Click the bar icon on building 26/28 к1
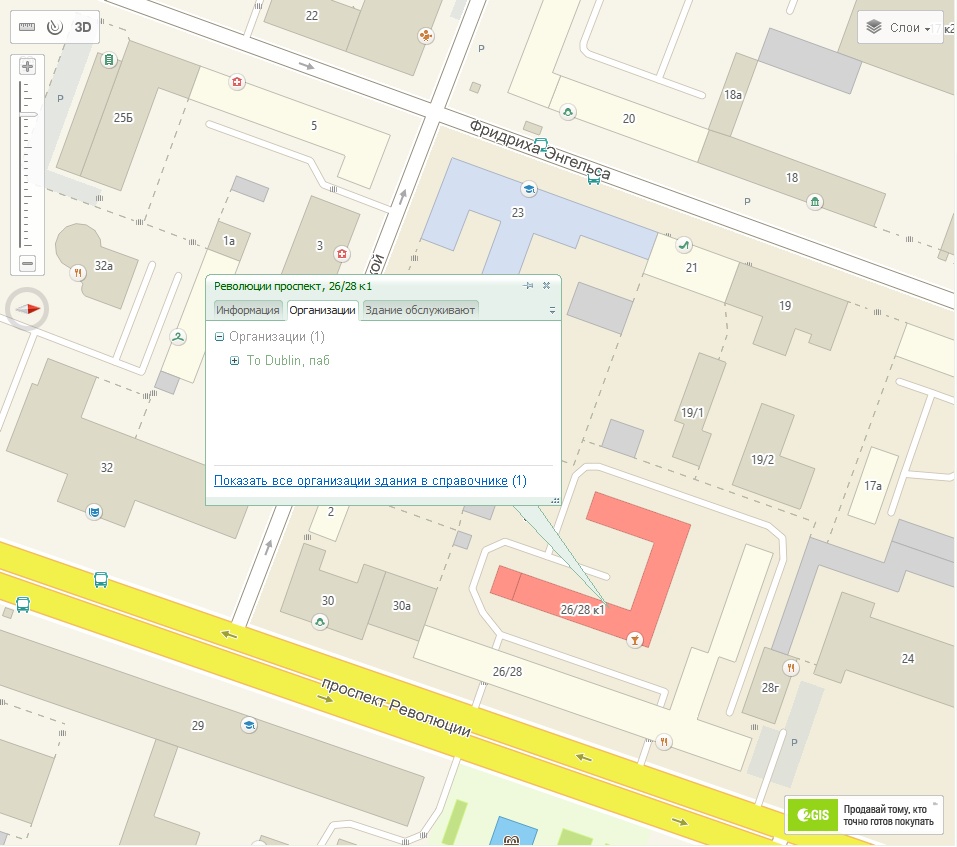The height and width of the screenshot is (847, 957). point(635,640)
